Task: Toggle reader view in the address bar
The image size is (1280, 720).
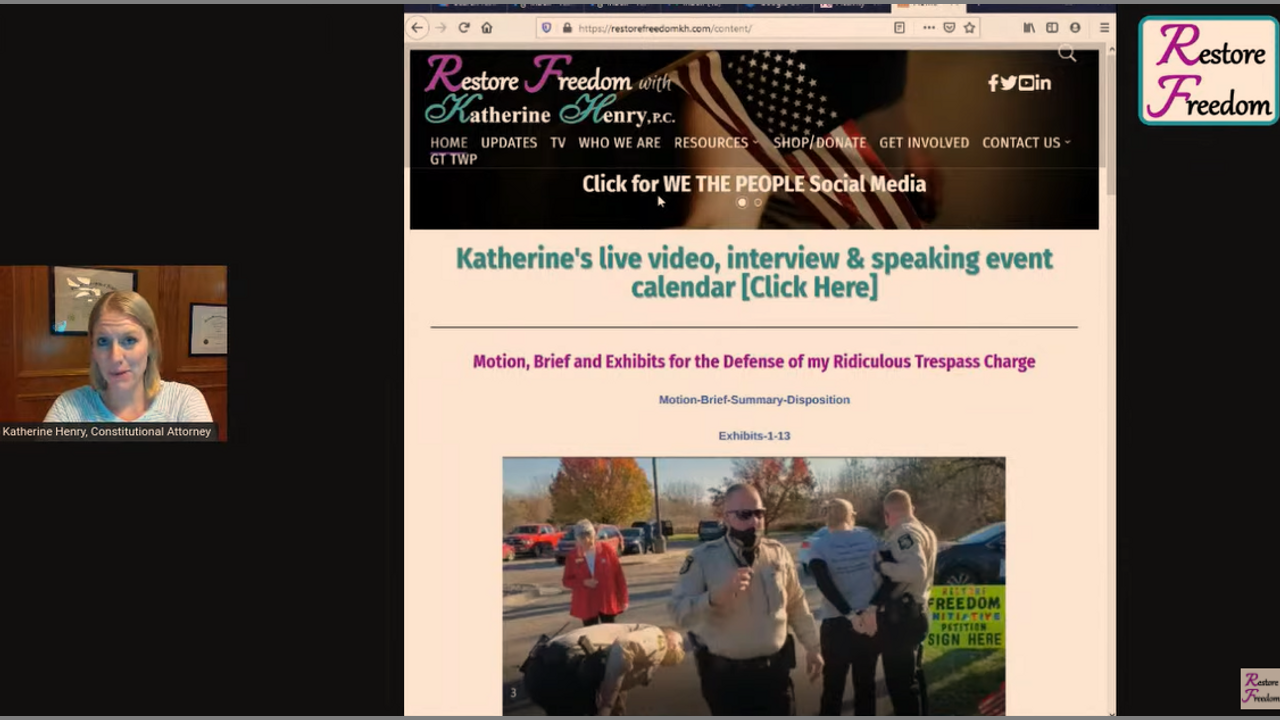Action: tap(899, 28)
